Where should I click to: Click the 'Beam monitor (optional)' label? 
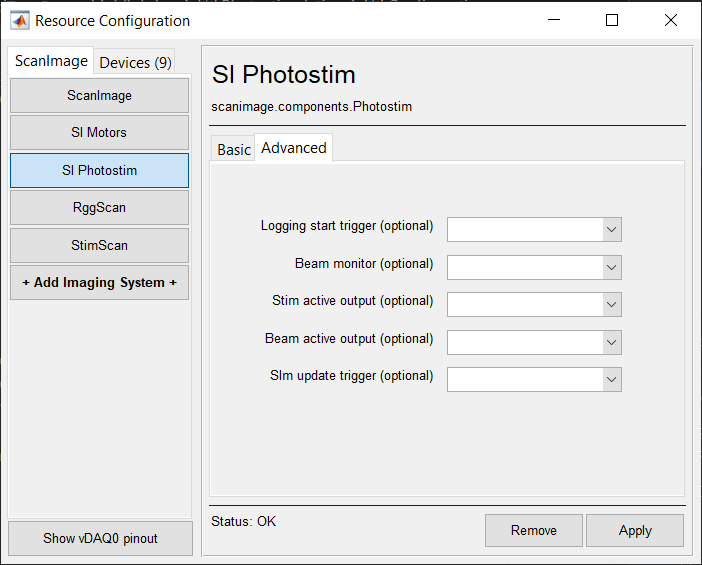click(x=364, y=264)
